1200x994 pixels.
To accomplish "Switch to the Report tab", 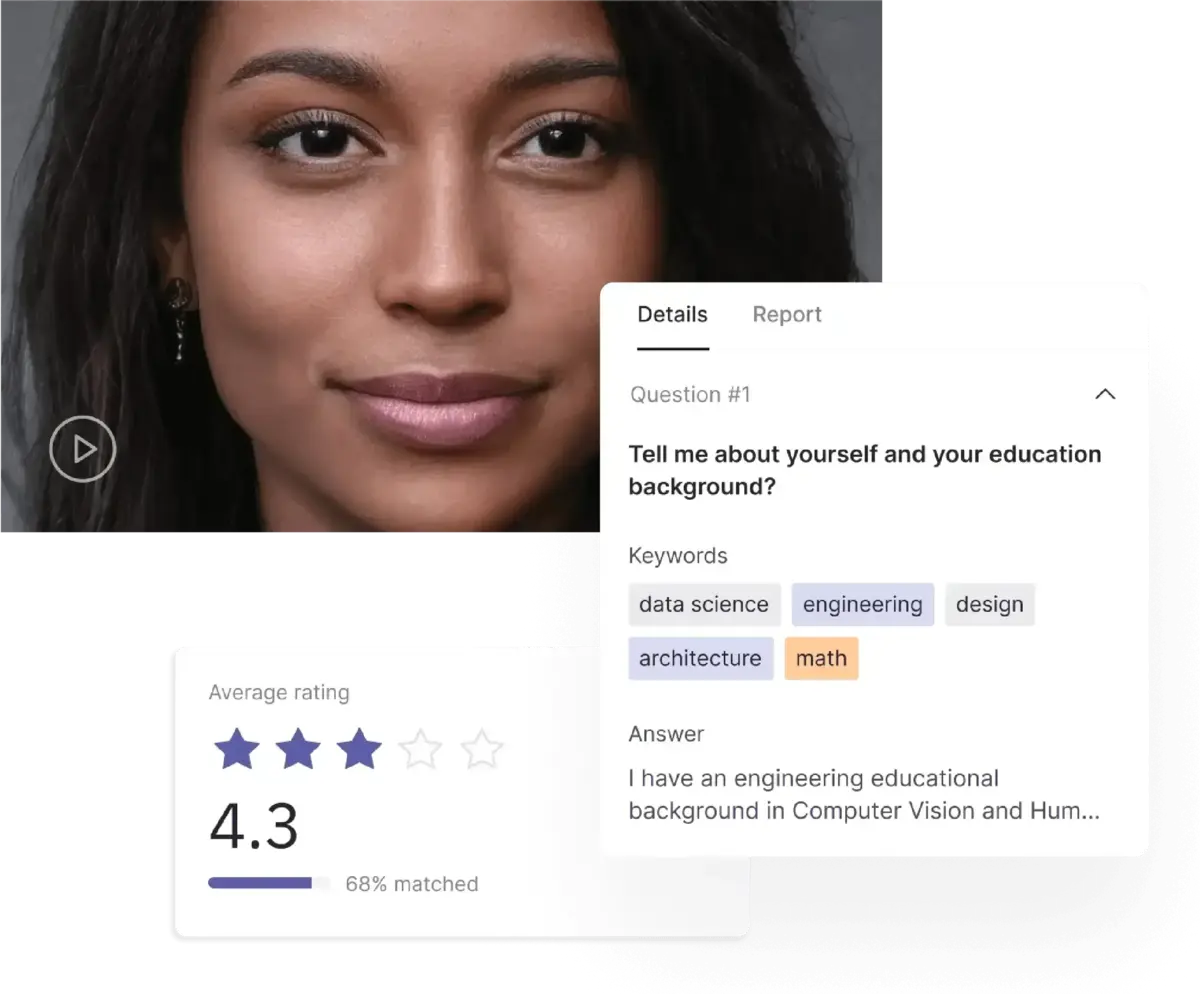I will (x=787, y=314).
